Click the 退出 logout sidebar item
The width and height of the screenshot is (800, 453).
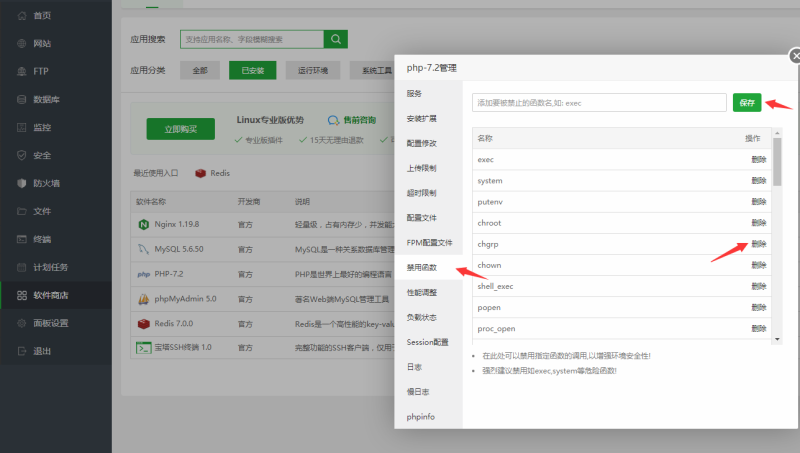56,351
